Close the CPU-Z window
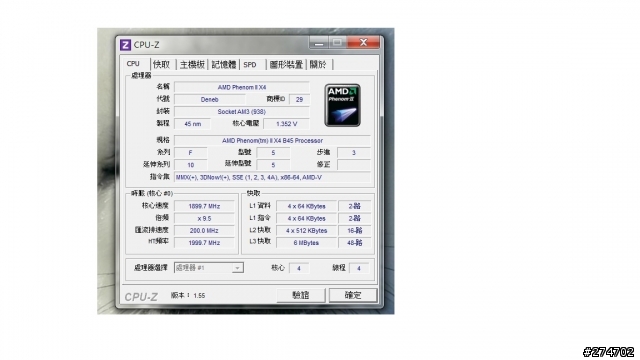 pos(363,42)
